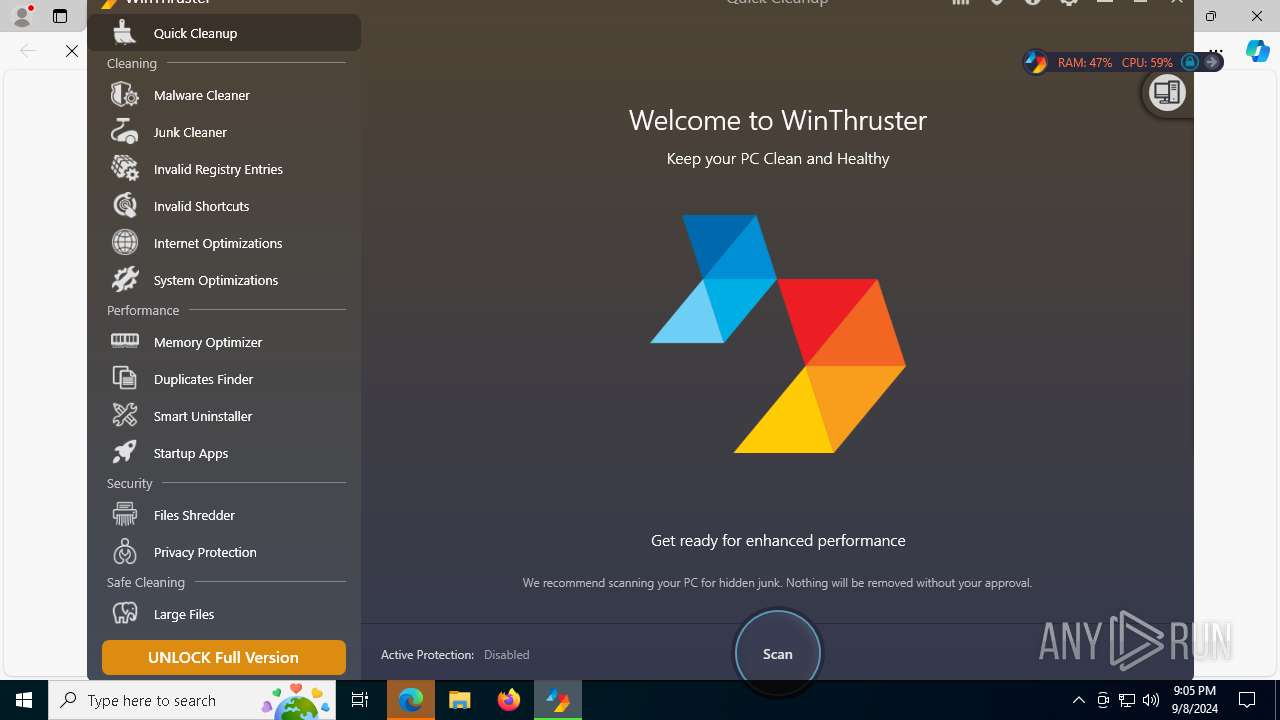The height and width of the screenshot is (720, 1280).
Task: Expand the system tray hidden icons chevron
Action: 1079,700
